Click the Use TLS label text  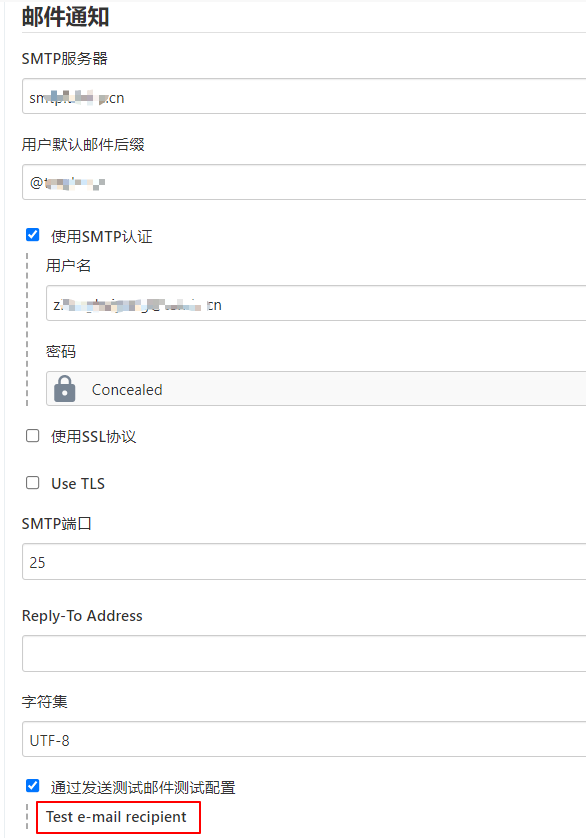(78, 484)
